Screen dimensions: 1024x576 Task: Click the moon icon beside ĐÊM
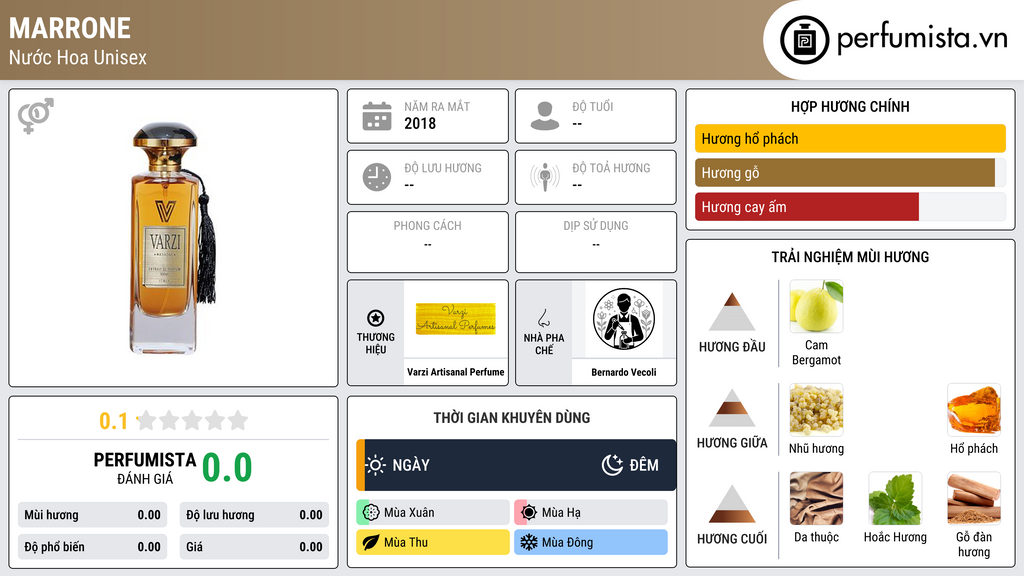coord(612,465)
